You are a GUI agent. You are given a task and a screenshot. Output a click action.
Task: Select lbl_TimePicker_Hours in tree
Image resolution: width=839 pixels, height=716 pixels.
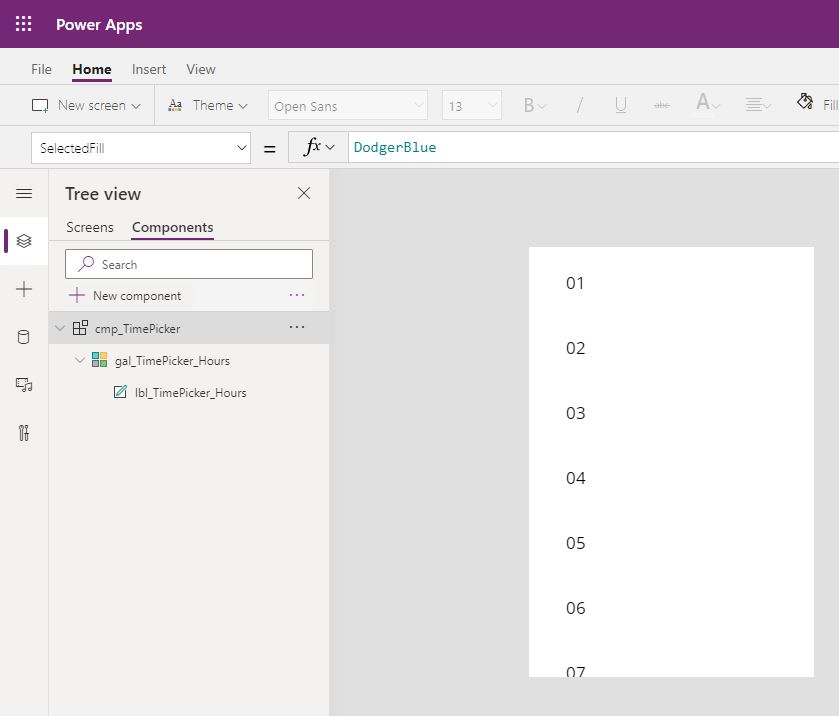[190, 393]
